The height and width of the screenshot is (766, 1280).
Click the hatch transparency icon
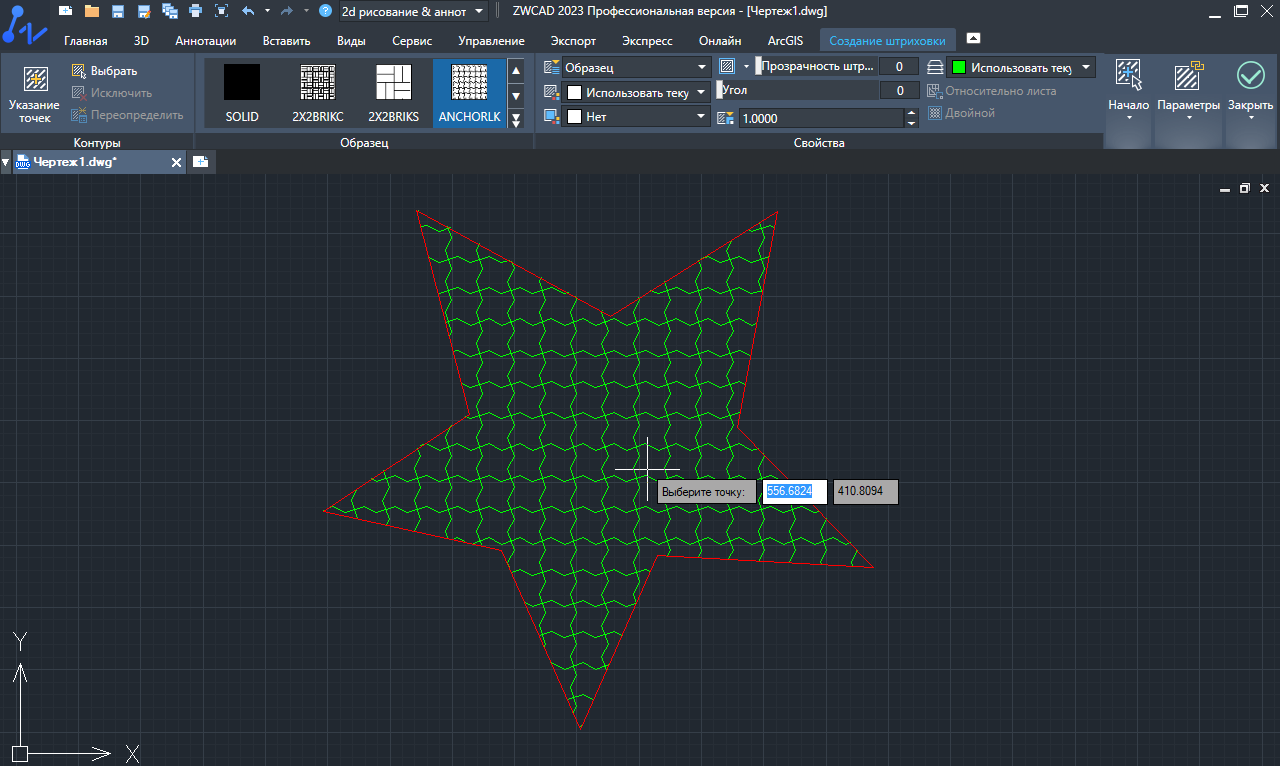728,67
